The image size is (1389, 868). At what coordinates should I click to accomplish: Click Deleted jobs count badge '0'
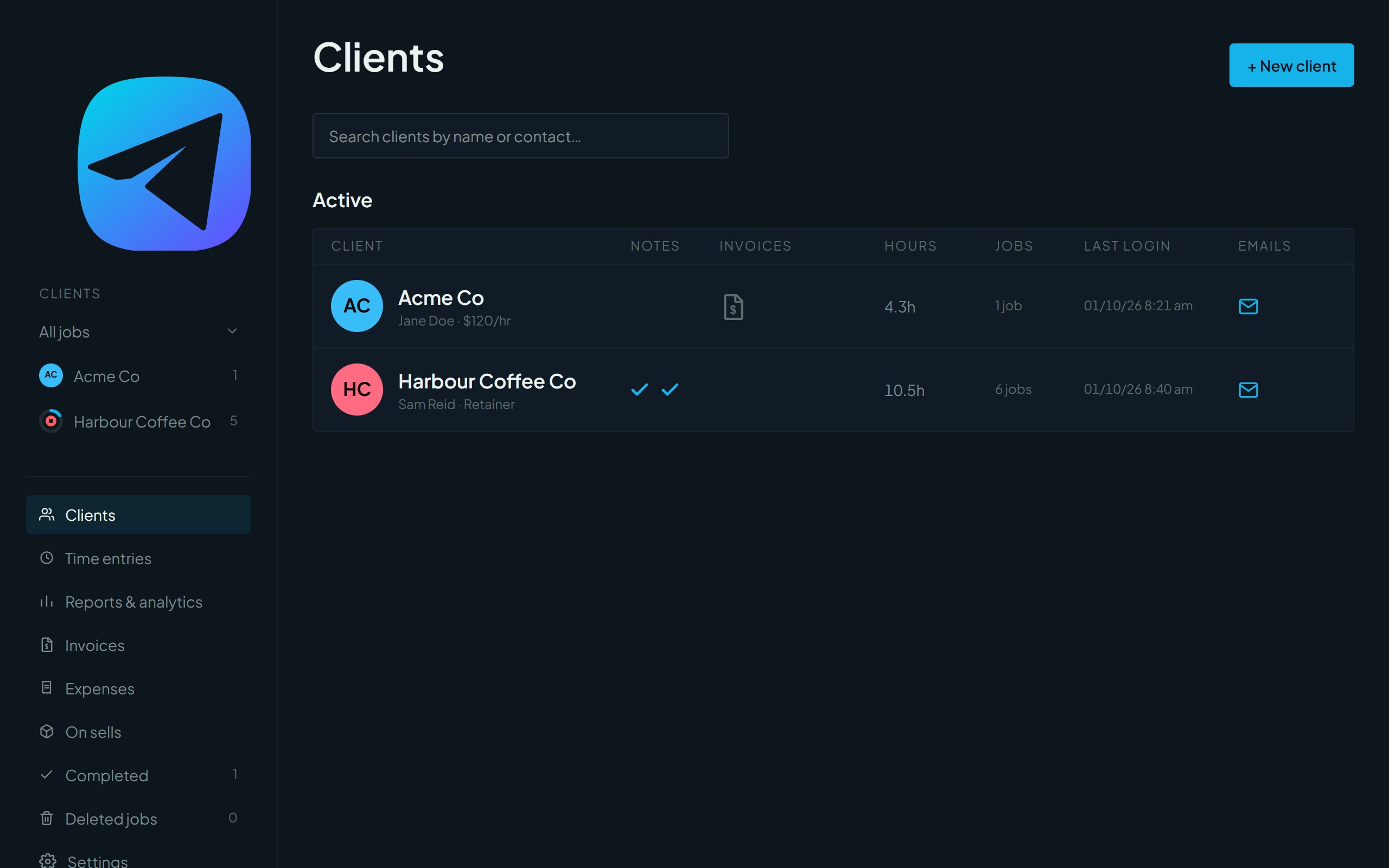pos(232,818)
